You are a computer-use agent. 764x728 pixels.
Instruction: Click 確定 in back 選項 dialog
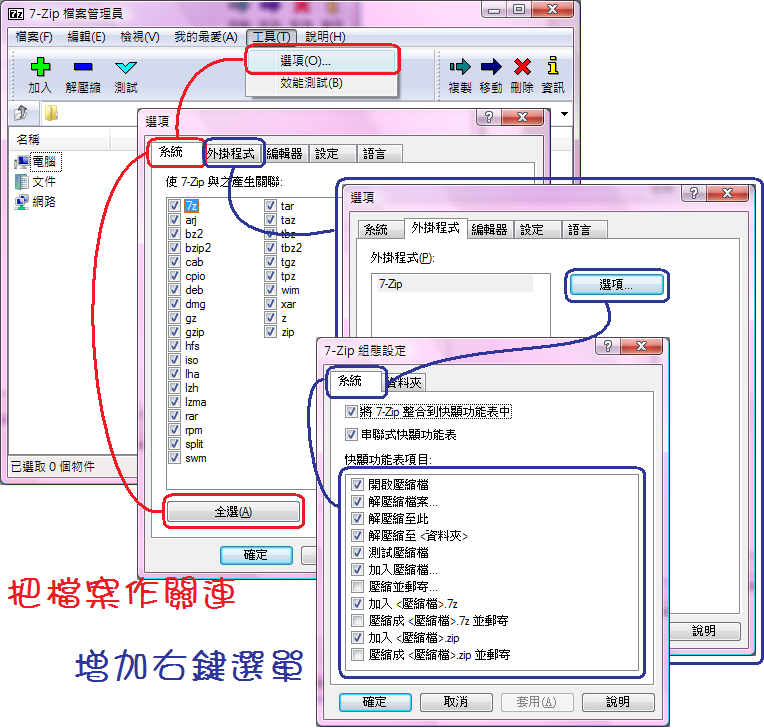256,555
